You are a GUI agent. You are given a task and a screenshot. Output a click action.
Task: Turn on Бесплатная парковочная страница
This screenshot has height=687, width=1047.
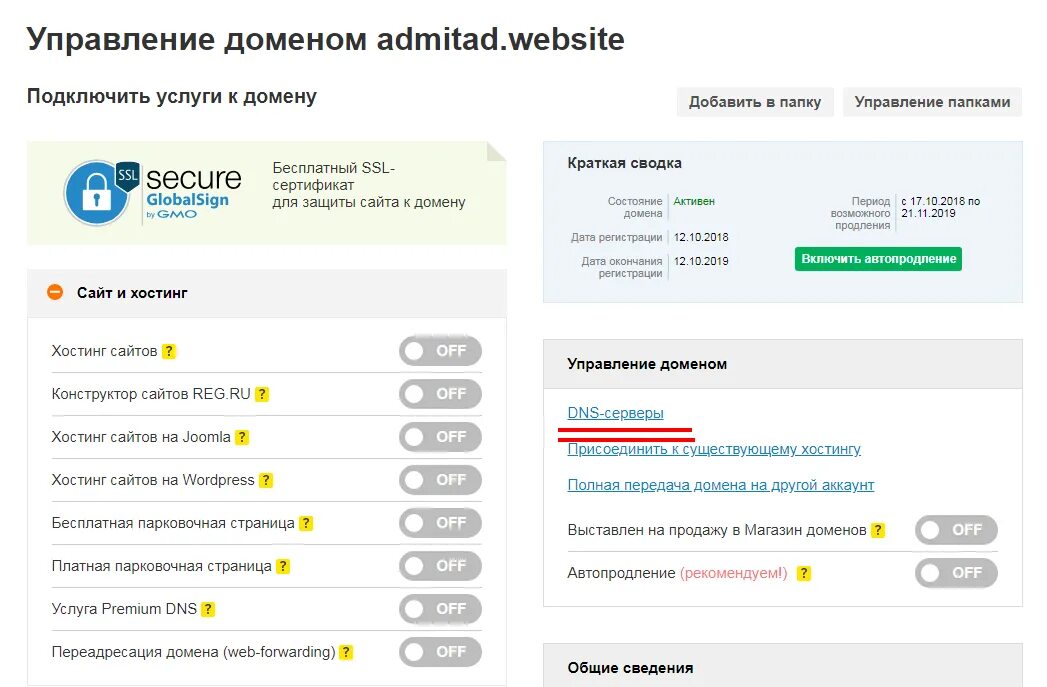coord(440,523)
